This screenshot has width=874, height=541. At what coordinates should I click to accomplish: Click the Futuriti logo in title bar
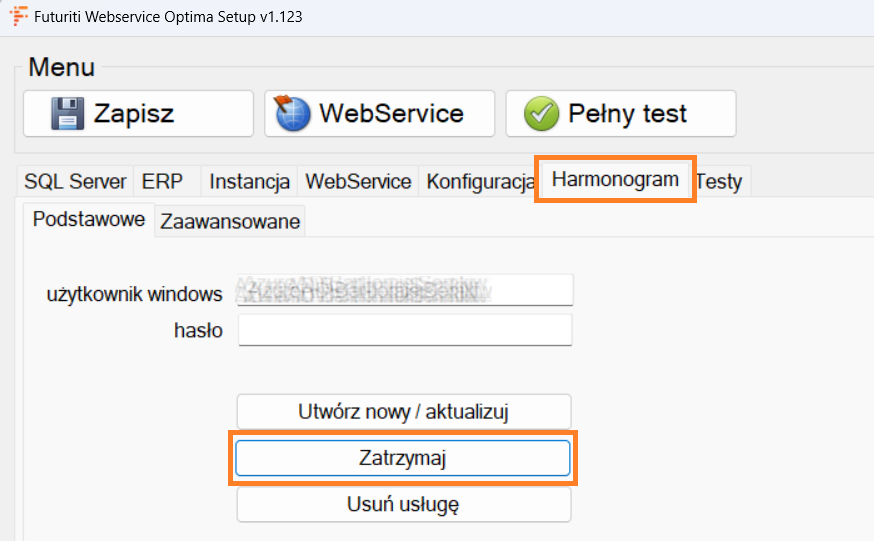point(18,17)
